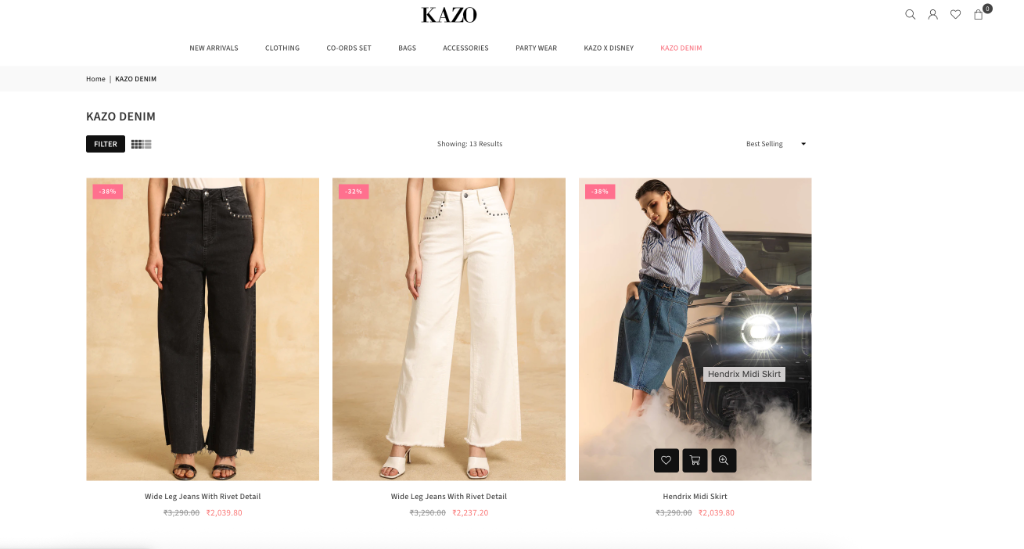The width and height of the screenshot is (1024, 549).
Task: Open the BAGS menu item
Action: (407, 48)
